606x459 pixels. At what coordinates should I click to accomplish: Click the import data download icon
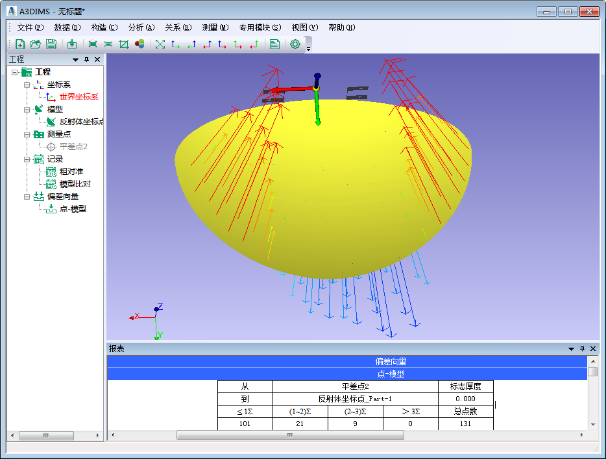click(x=71, y=45)
